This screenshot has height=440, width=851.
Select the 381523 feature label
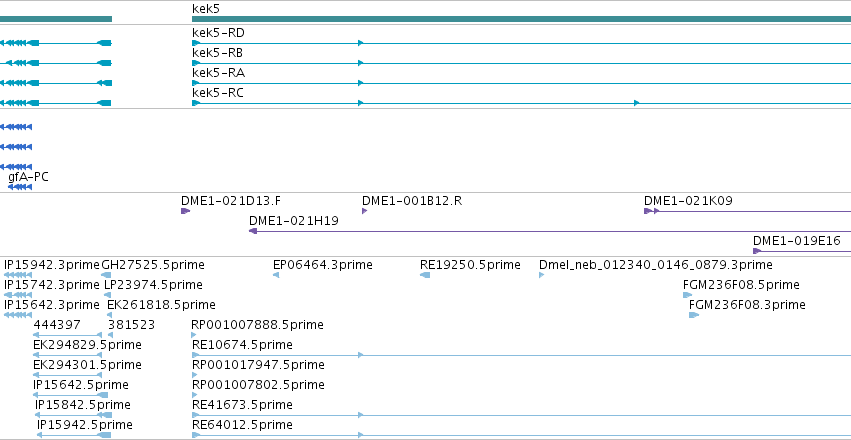coord(131,325)
